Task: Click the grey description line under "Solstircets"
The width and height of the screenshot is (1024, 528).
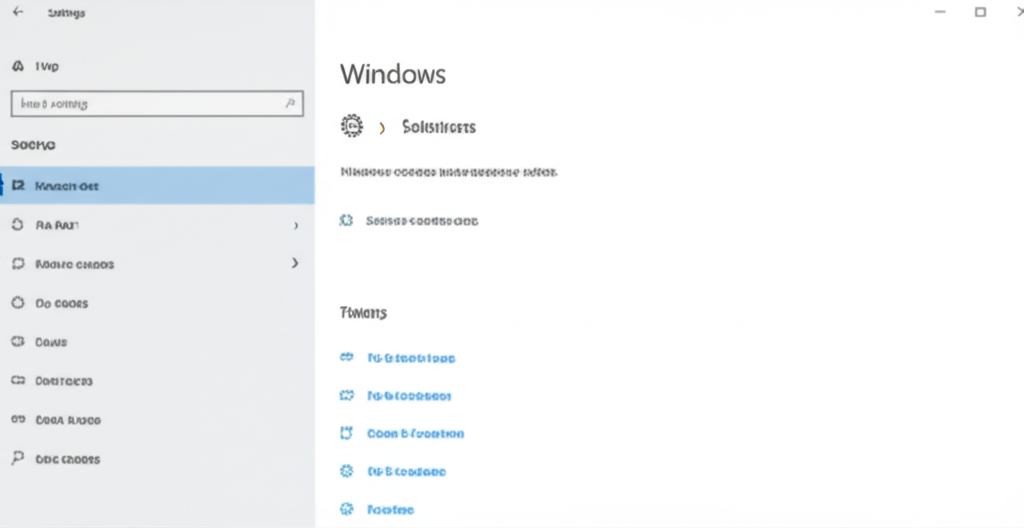Action: (449, 173)
